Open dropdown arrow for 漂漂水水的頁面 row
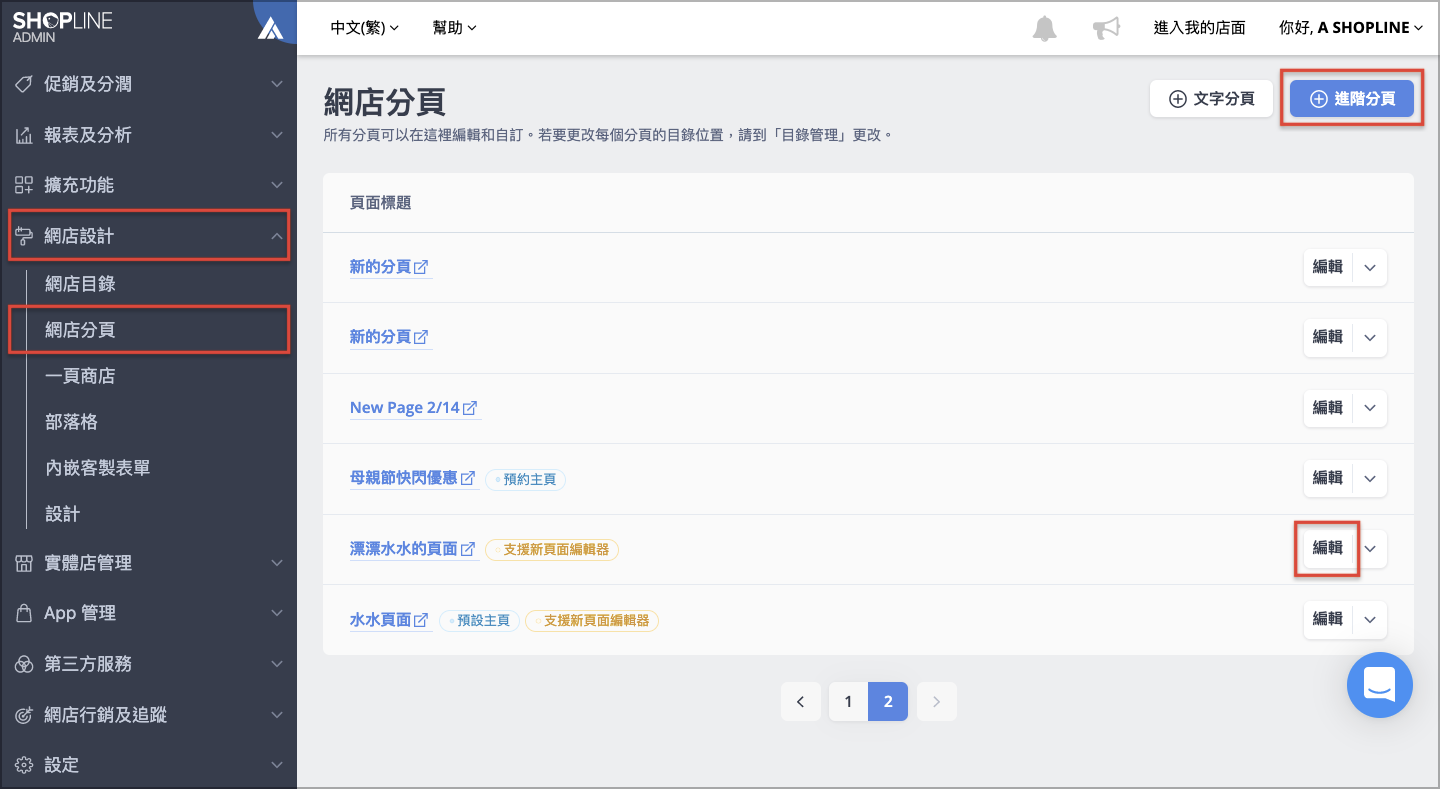The height and width of the screenshot is (789, 1440). click(1370, 549)
